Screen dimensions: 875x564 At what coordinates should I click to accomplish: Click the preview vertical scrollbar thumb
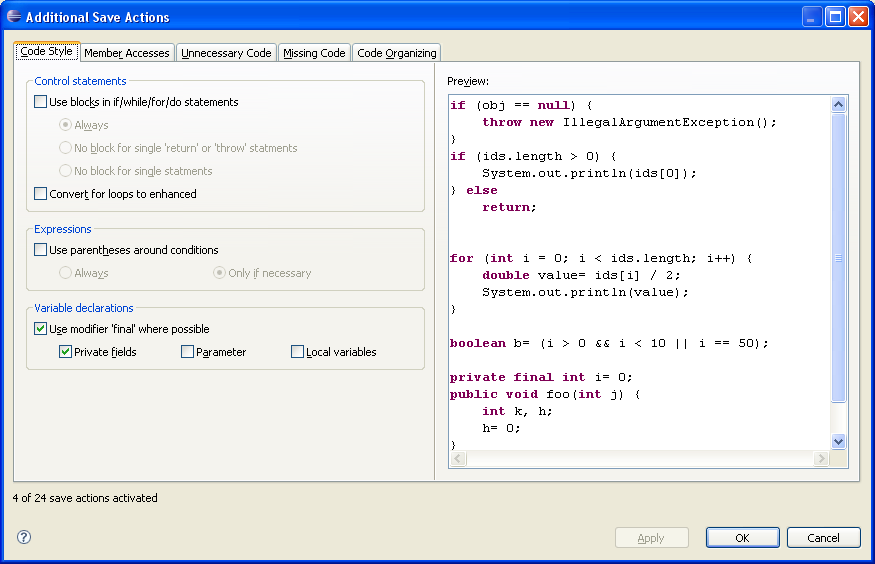pos(838,257)
